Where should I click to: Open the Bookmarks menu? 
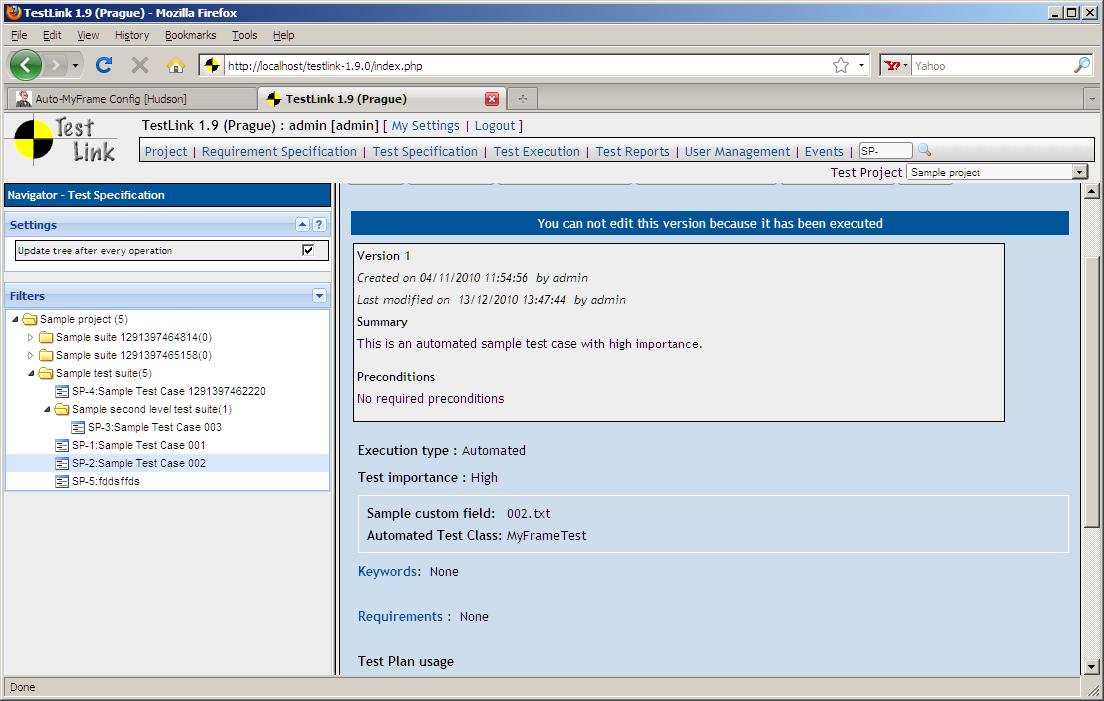coord(189,35)
